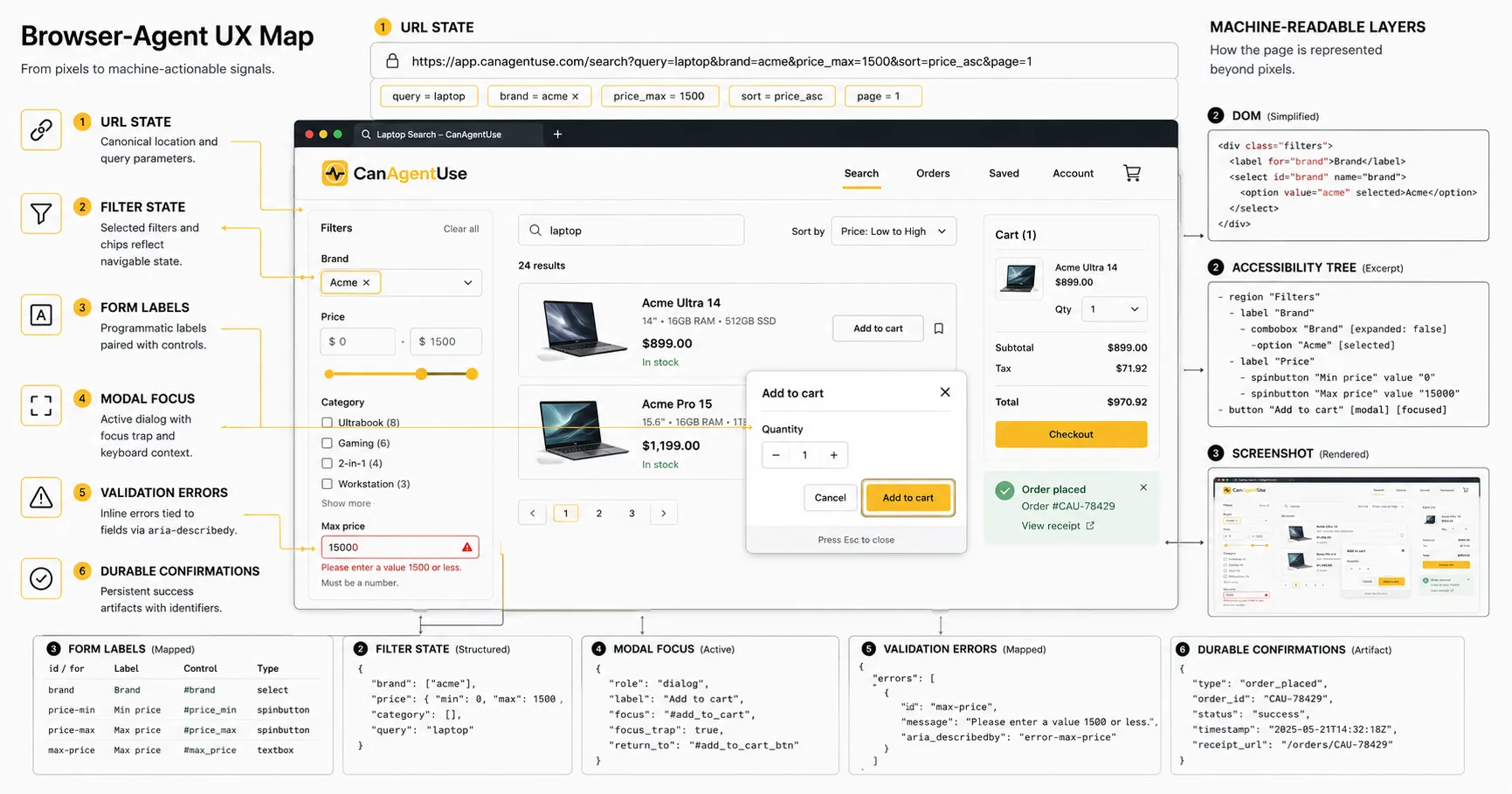Image resolution: width=1512 pixels, height=794 pixels.
Task: Expand Show more categories
Action: click(346, 503)
